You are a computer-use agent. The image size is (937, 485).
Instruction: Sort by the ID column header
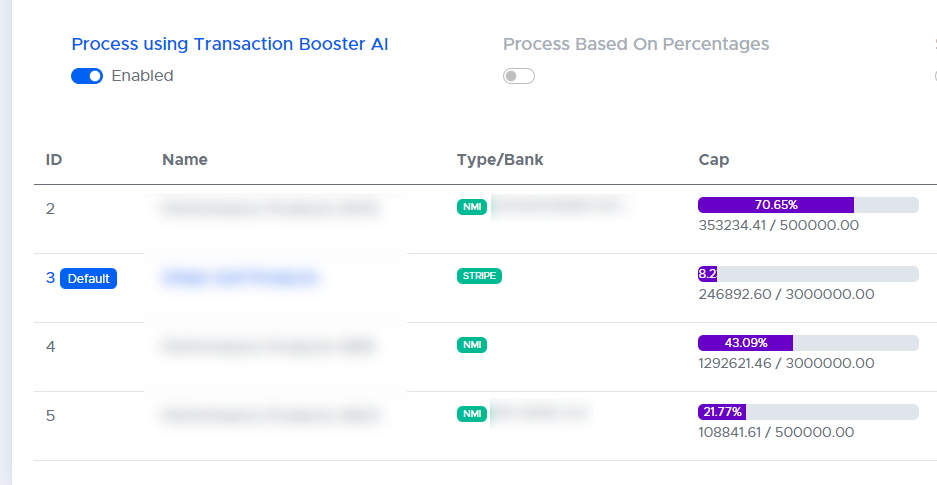point(54,160)
